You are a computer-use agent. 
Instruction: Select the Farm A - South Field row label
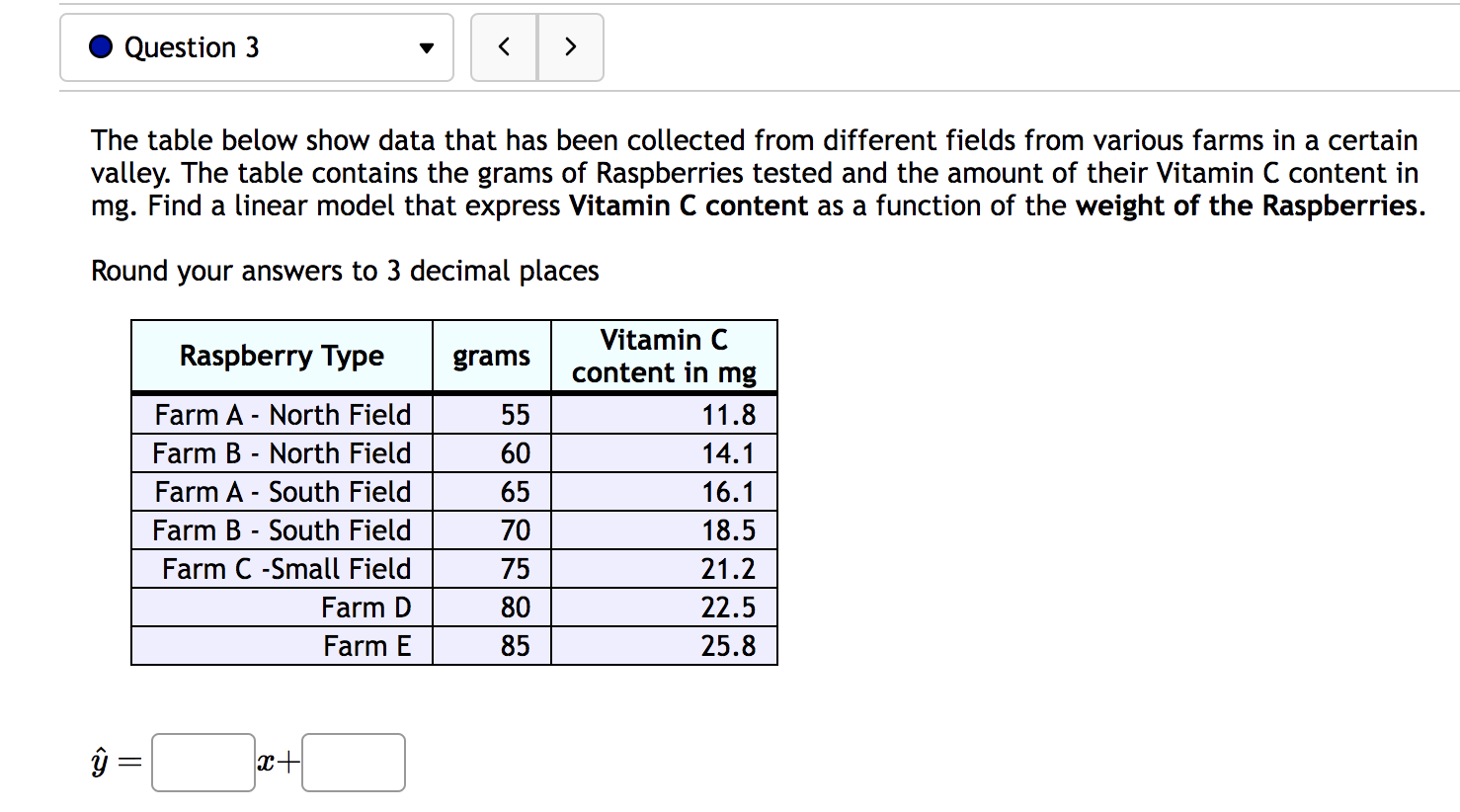point(283,492)
